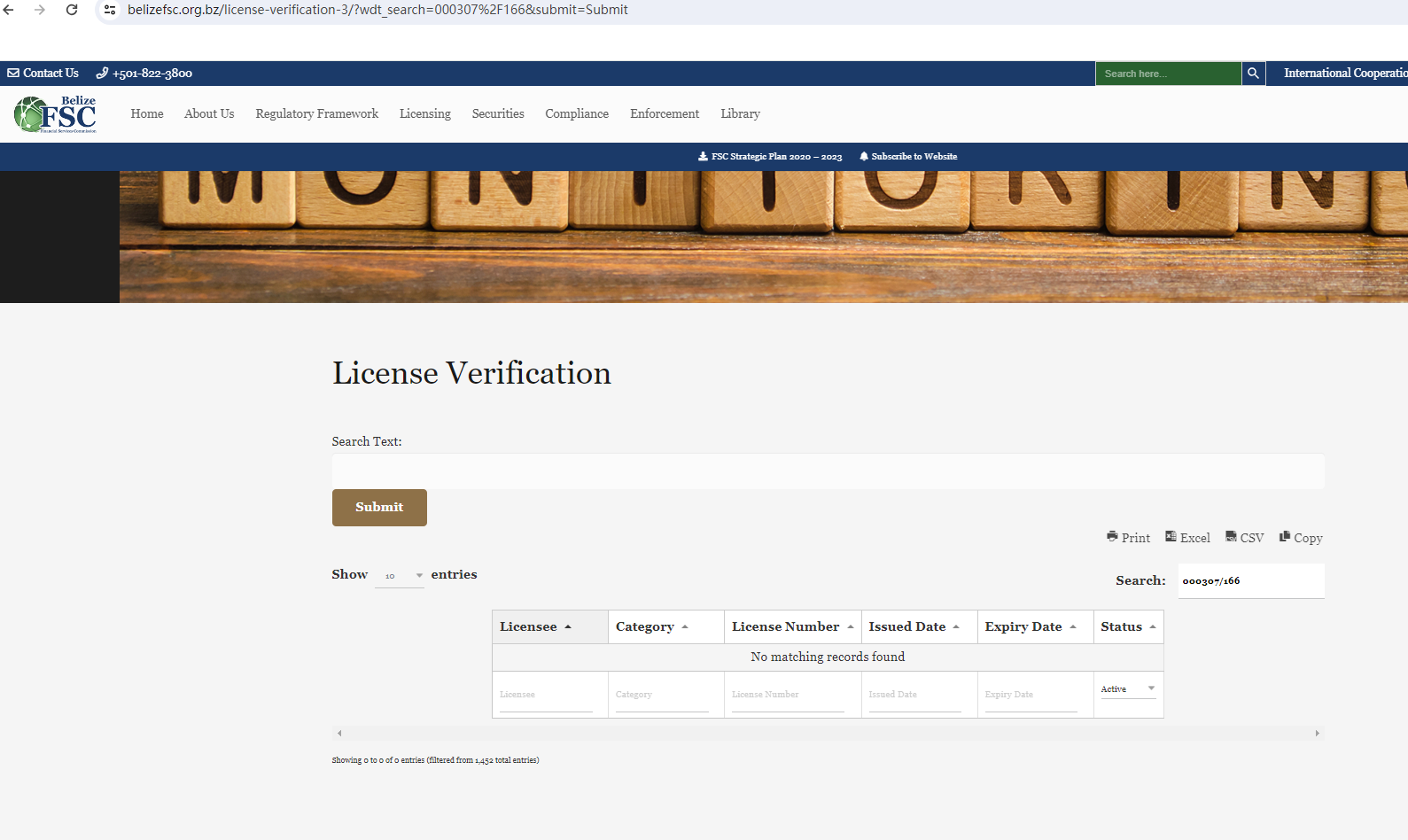Viewport: 1408px width, 840px height.
Task: Open the Regulatory Framework menu
Action: point(316,114)
